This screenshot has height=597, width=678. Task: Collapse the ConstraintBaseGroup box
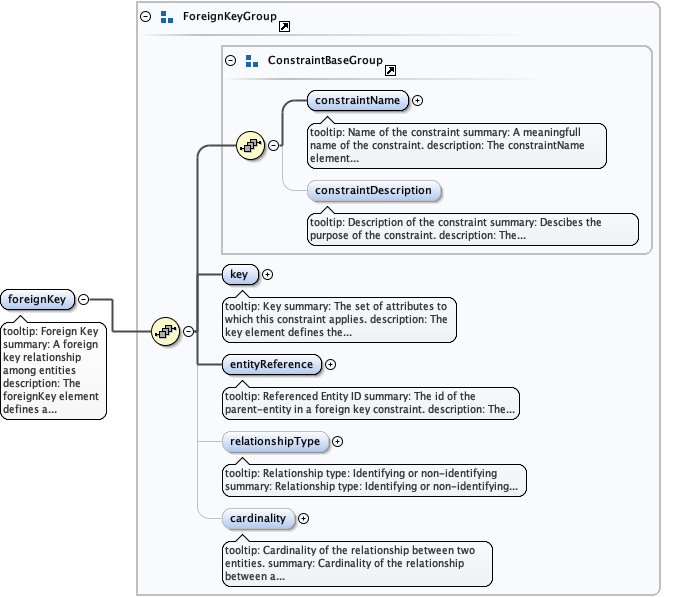(x=231, y=61)
